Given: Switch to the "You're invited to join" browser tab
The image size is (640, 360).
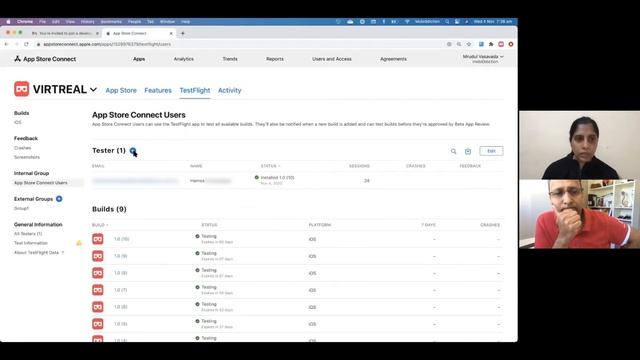Looking at the screenshot, I should (x=64, y=33).
